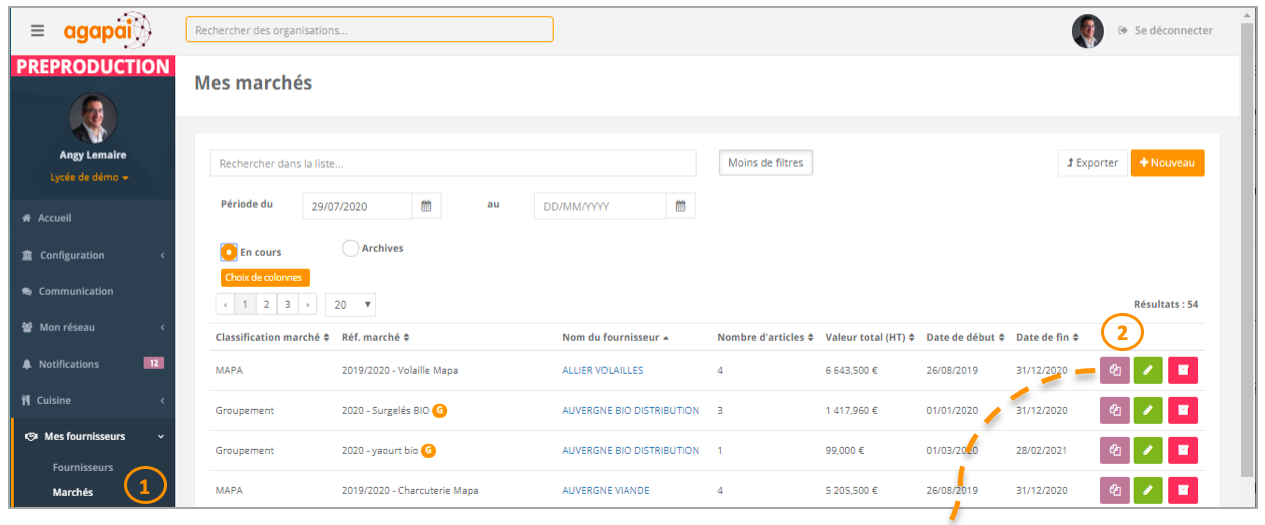Sort by Nombre d'articles column
This screenshot has height=525, width=1265.
click(764, 337)
